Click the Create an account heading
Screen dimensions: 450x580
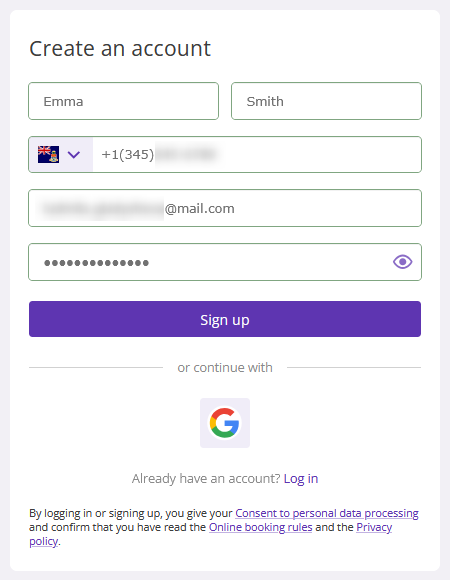tap(120, 48)
